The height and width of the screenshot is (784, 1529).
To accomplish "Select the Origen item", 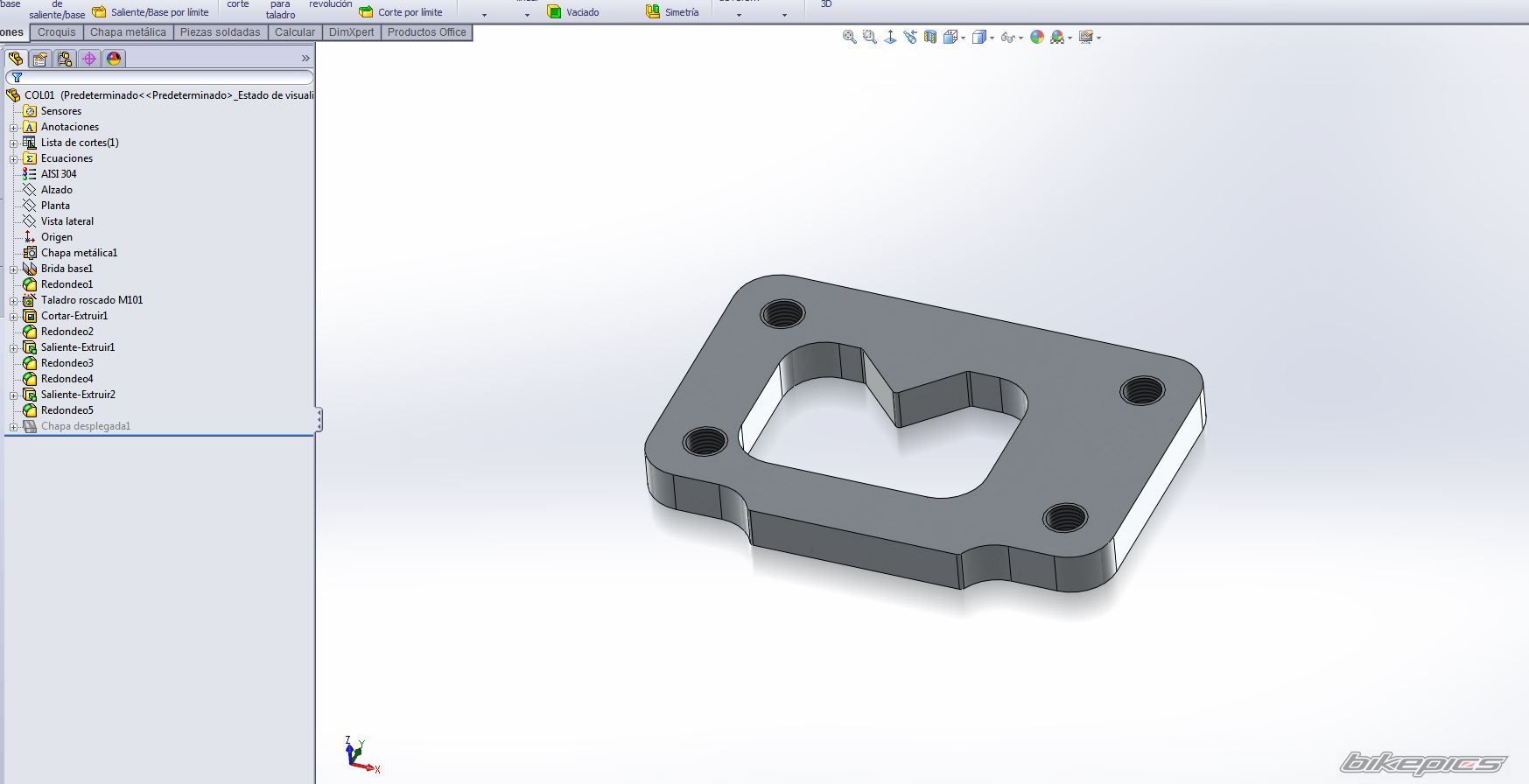I will coord(48,237).
